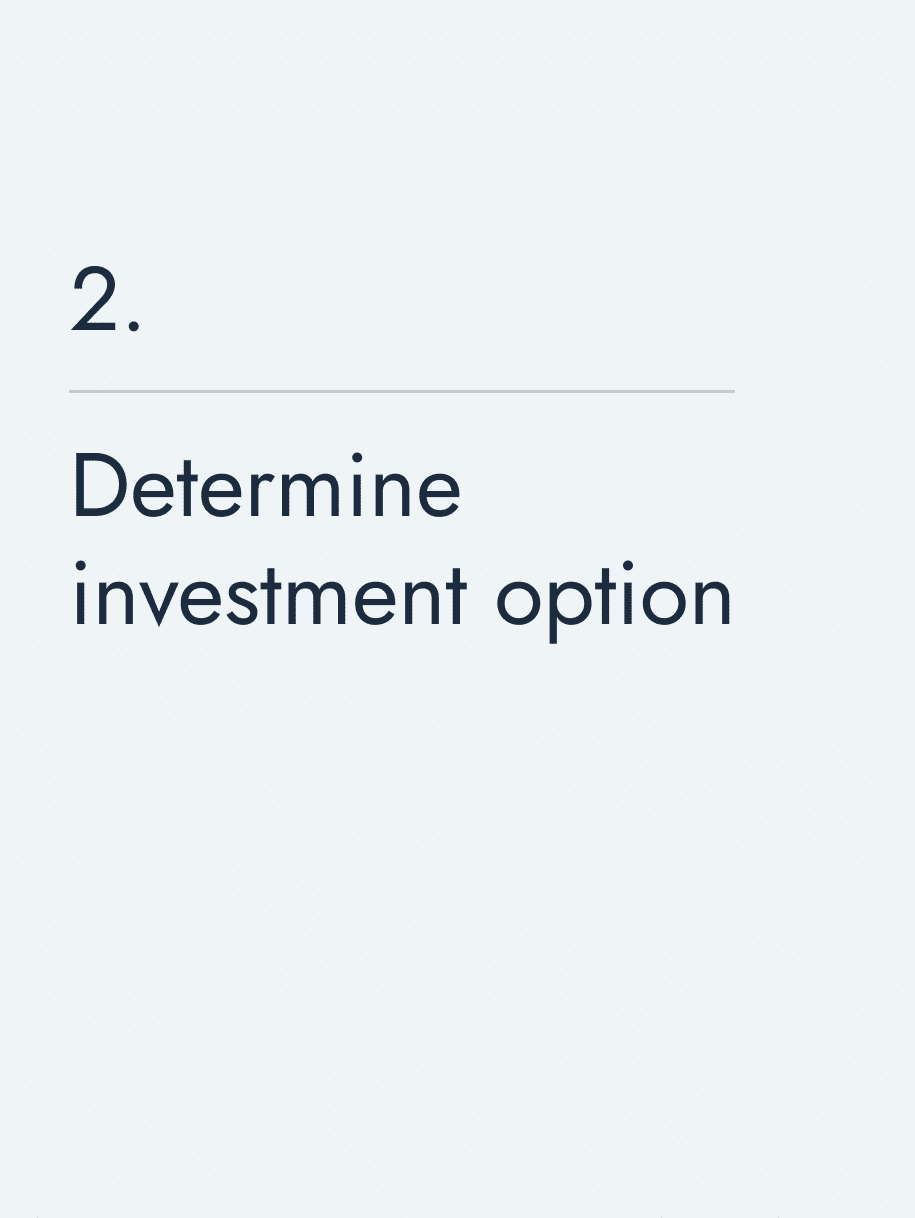The height and width of the screenshot is (1218, 915).
Task: Click the right end of the divider line
Action: [732, 391]
